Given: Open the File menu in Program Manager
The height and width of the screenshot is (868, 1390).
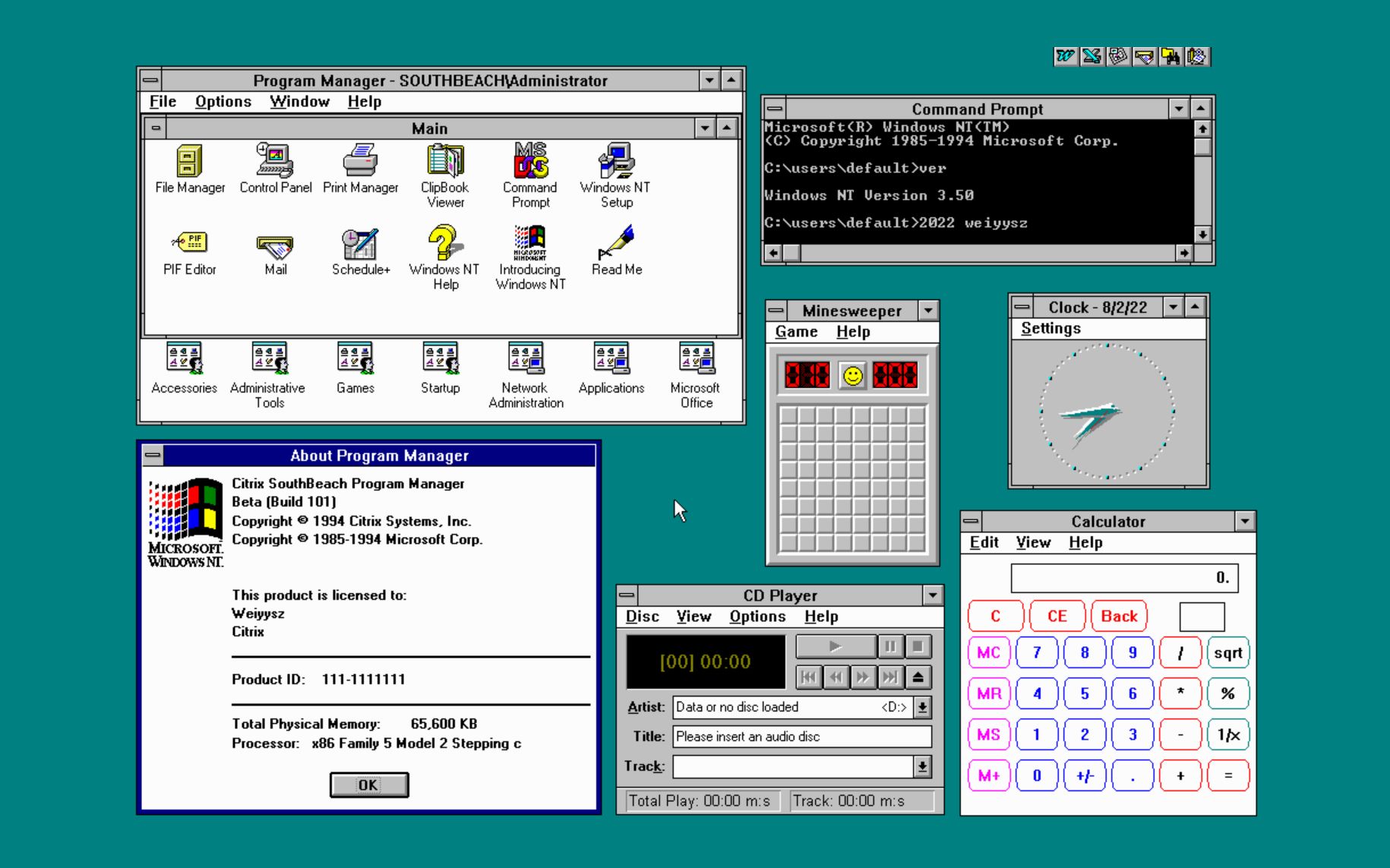Looking at the screenshot, I should pyautogui.click(x=163, y=102).
